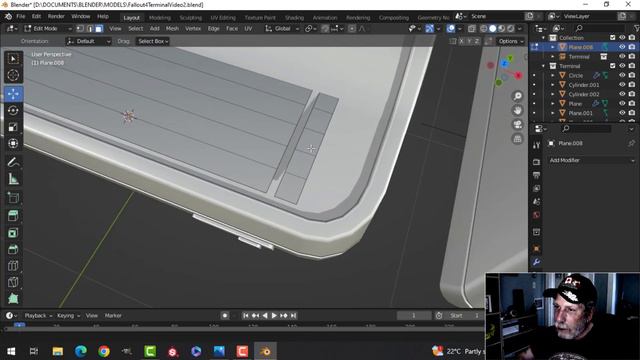The image size is (640, 360).
Task: Open the File menu
Action: click(x=20, y=16)
